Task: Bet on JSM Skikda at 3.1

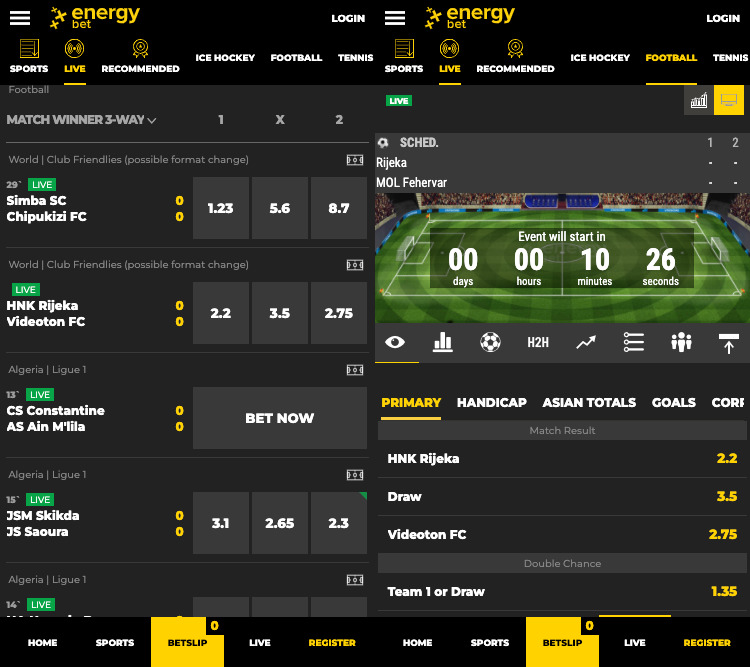Action: tap(221, 523)
